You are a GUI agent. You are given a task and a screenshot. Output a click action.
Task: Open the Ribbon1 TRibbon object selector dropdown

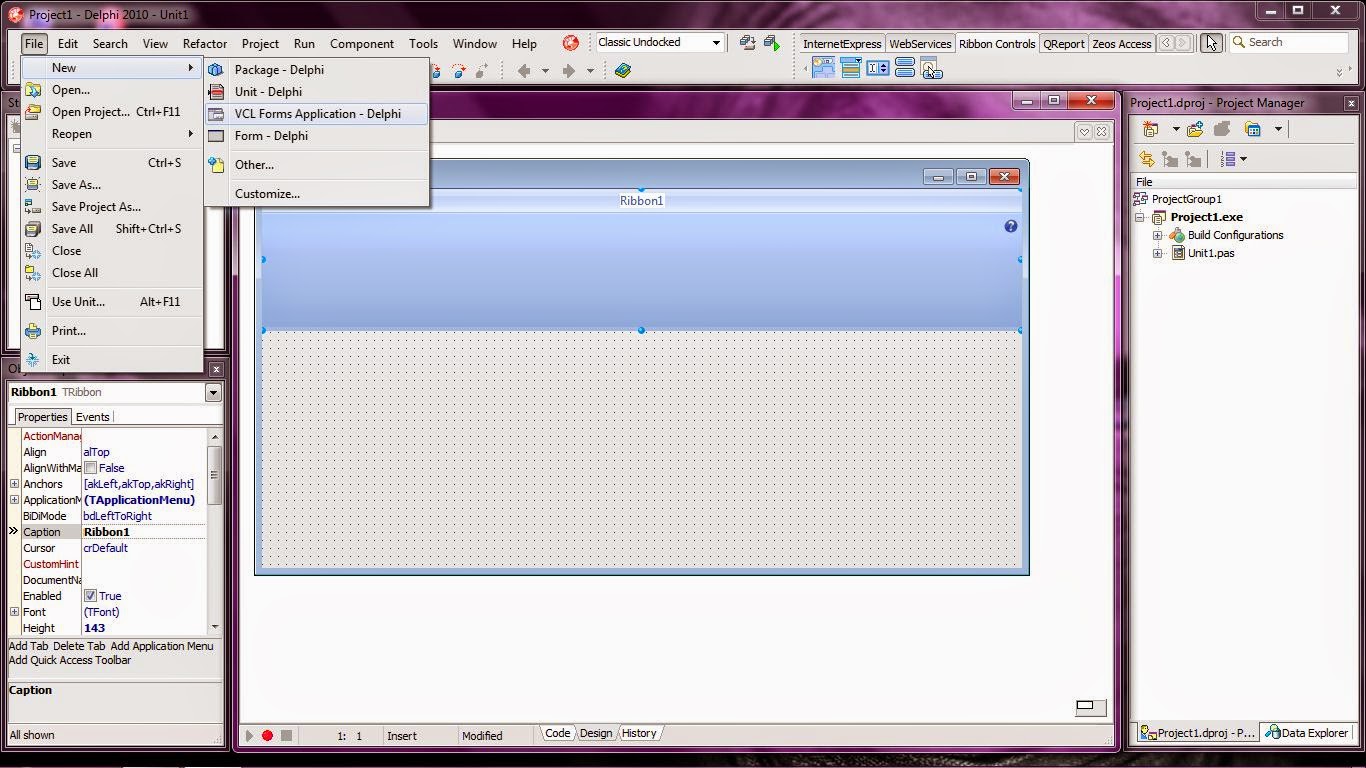pos(213,393)
